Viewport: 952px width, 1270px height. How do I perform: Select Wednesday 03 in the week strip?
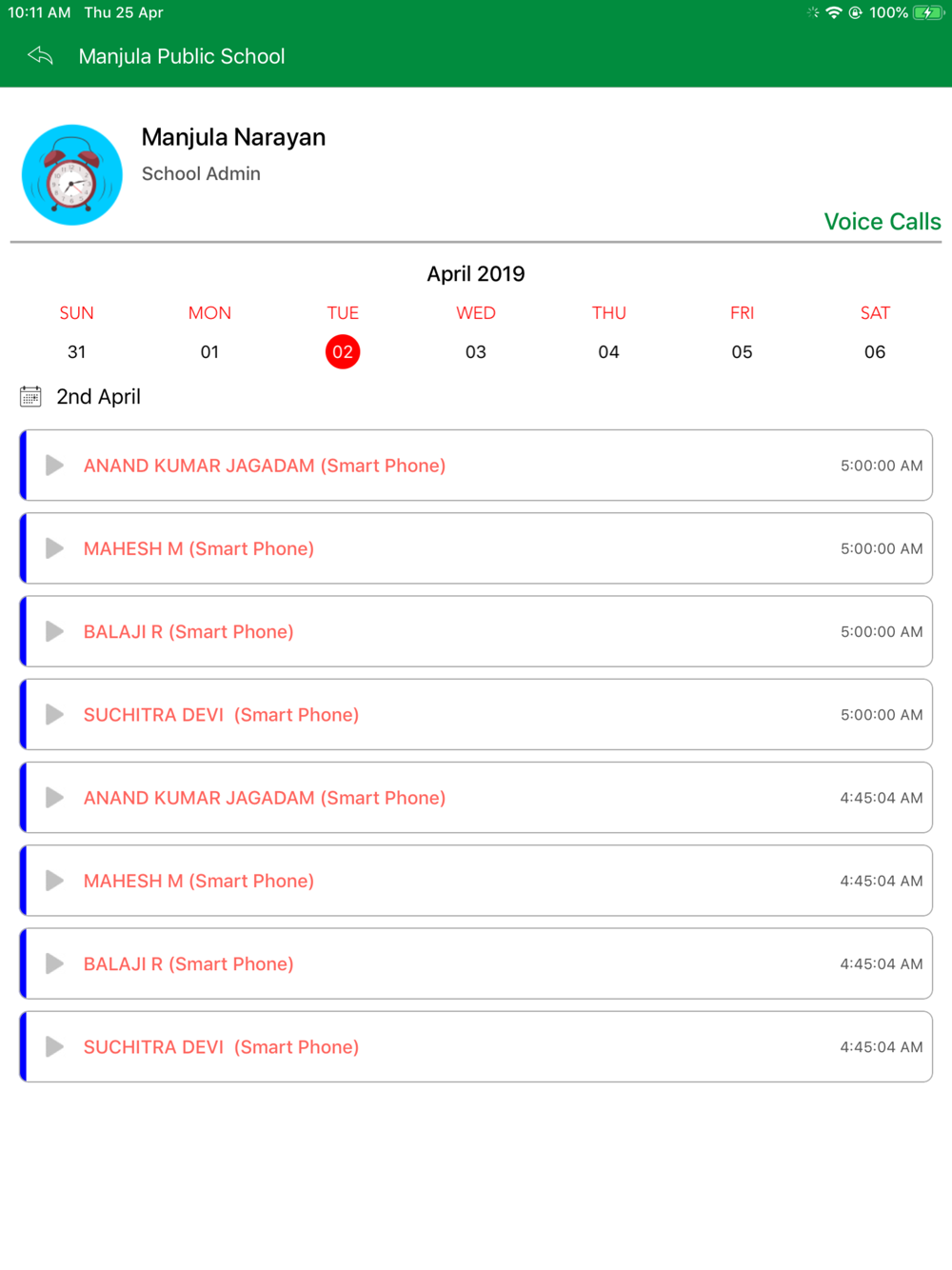(x=476, y=352)
